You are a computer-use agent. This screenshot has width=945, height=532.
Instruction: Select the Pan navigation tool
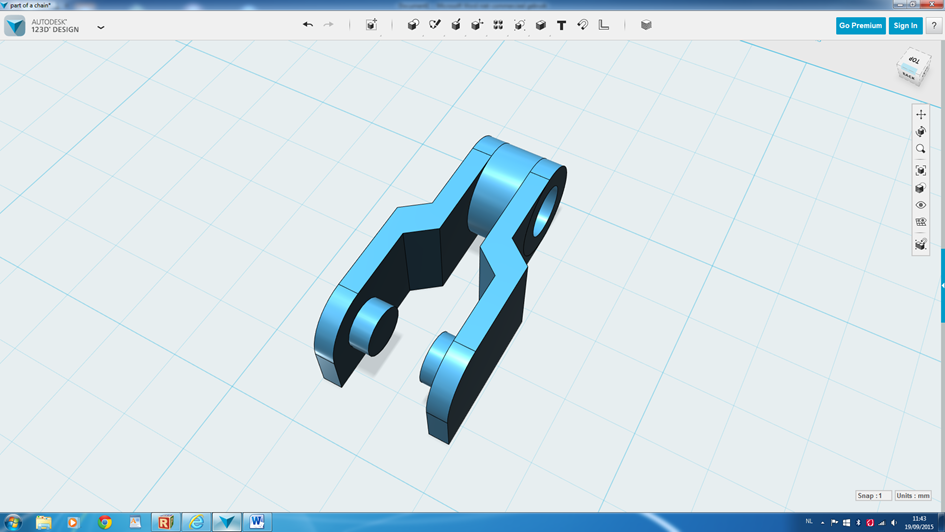[x=920, y=114]
